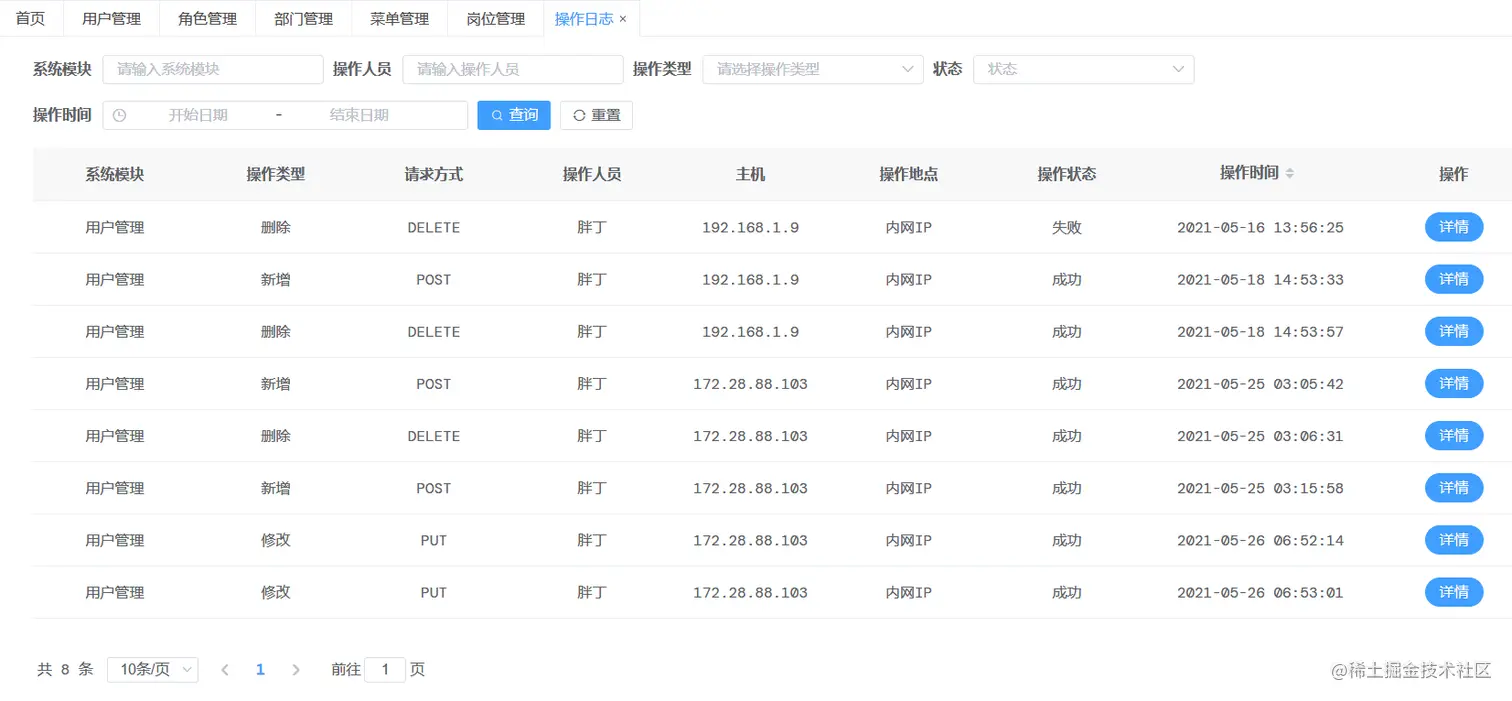Open the 状态 dropdown
Viewport: 1512px width, 701px height.
point(1084,69)
